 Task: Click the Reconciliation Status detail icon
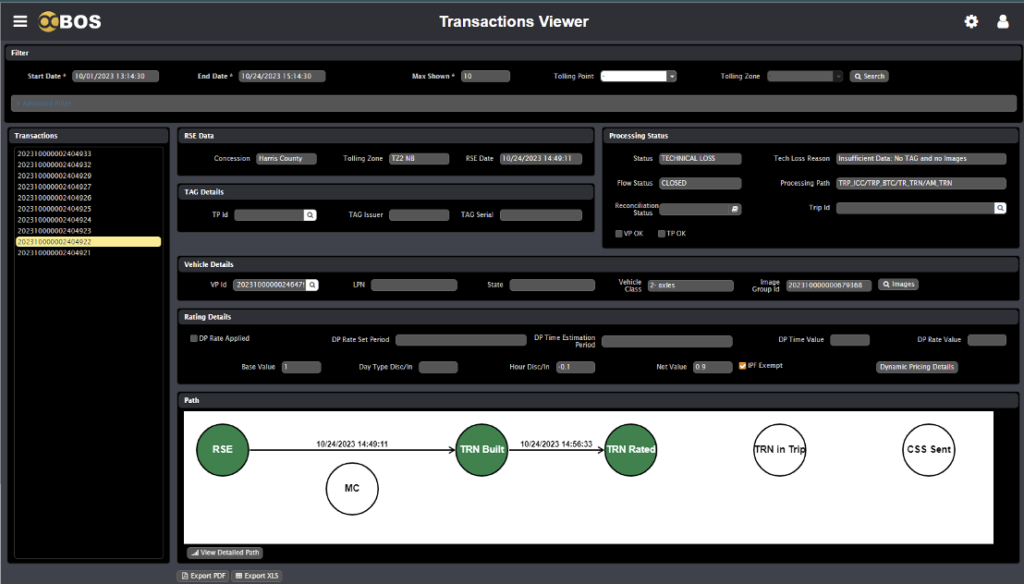pos(734,209)
